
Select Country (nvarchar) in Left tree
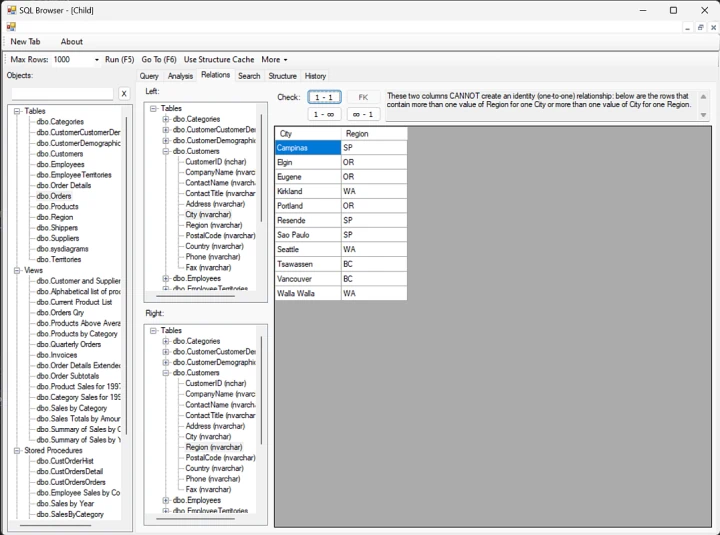(214, 246)
